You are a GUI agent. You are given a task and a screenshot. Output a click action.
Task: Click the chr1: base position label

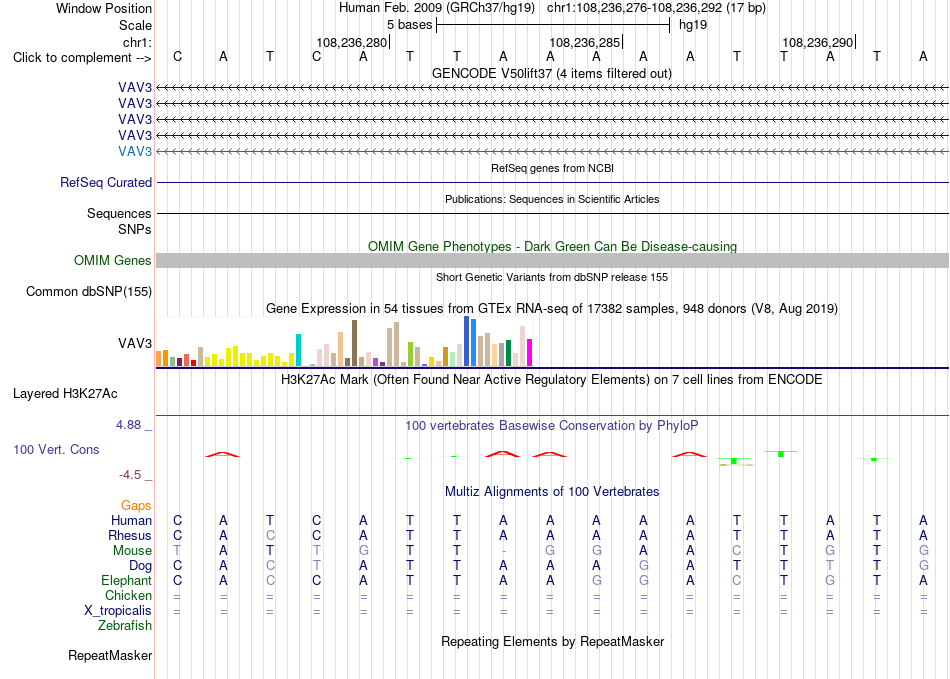tap(138, 42)
